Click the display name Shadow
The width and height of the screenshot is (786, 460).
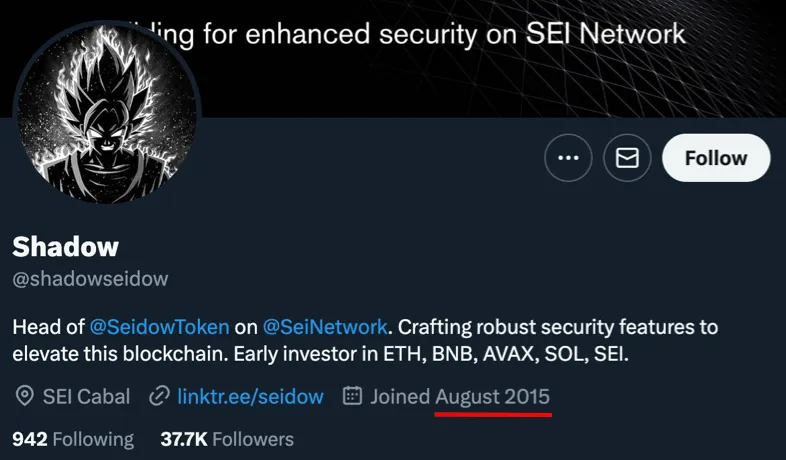pos(66,246)
